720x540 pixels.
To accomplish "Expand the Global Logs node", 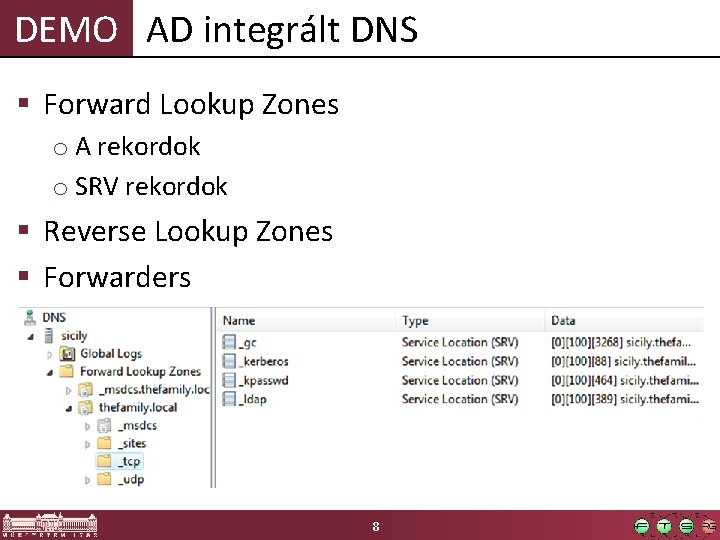I will tap(50, 354).
